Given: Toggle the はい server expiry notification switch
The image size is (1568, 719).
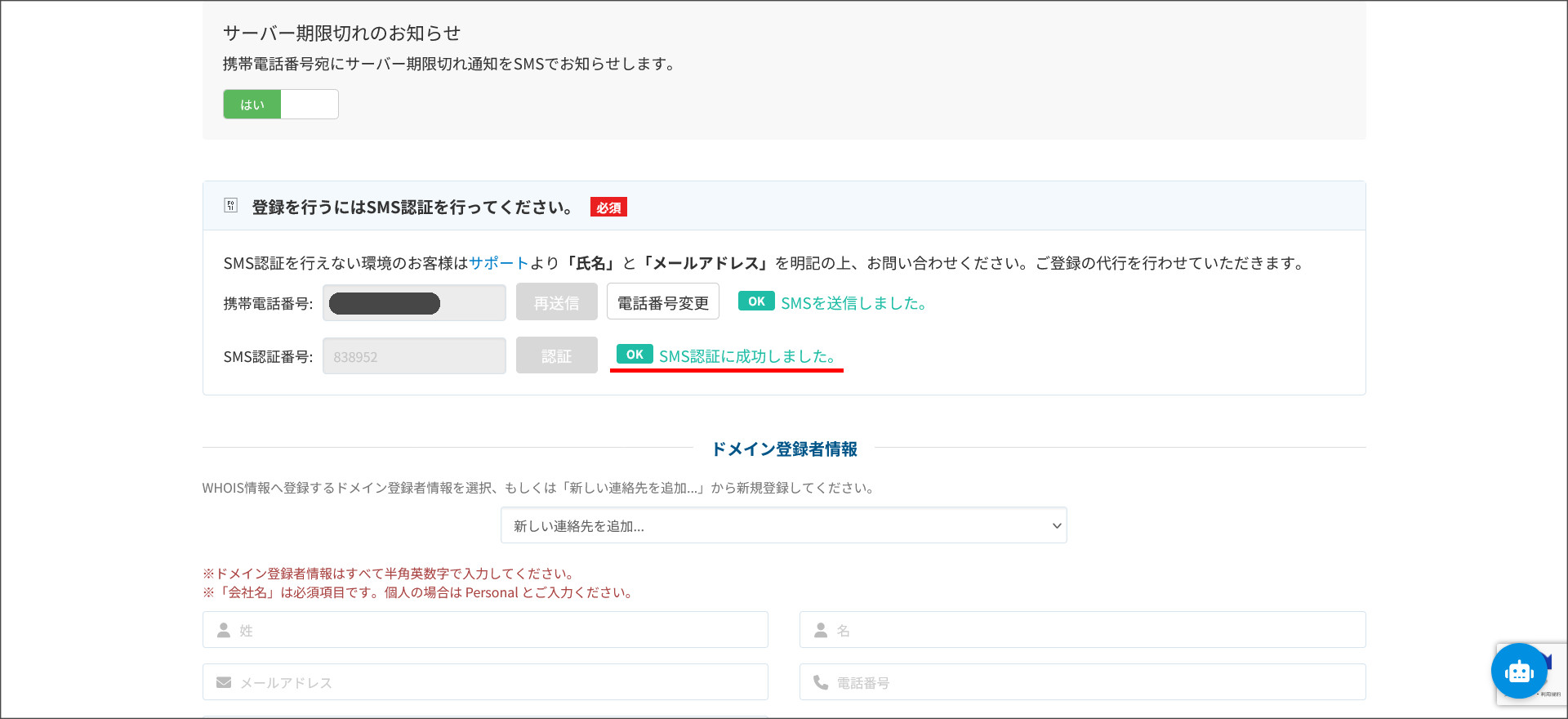Looking at the screenshot, I should [x=281, y=105].
